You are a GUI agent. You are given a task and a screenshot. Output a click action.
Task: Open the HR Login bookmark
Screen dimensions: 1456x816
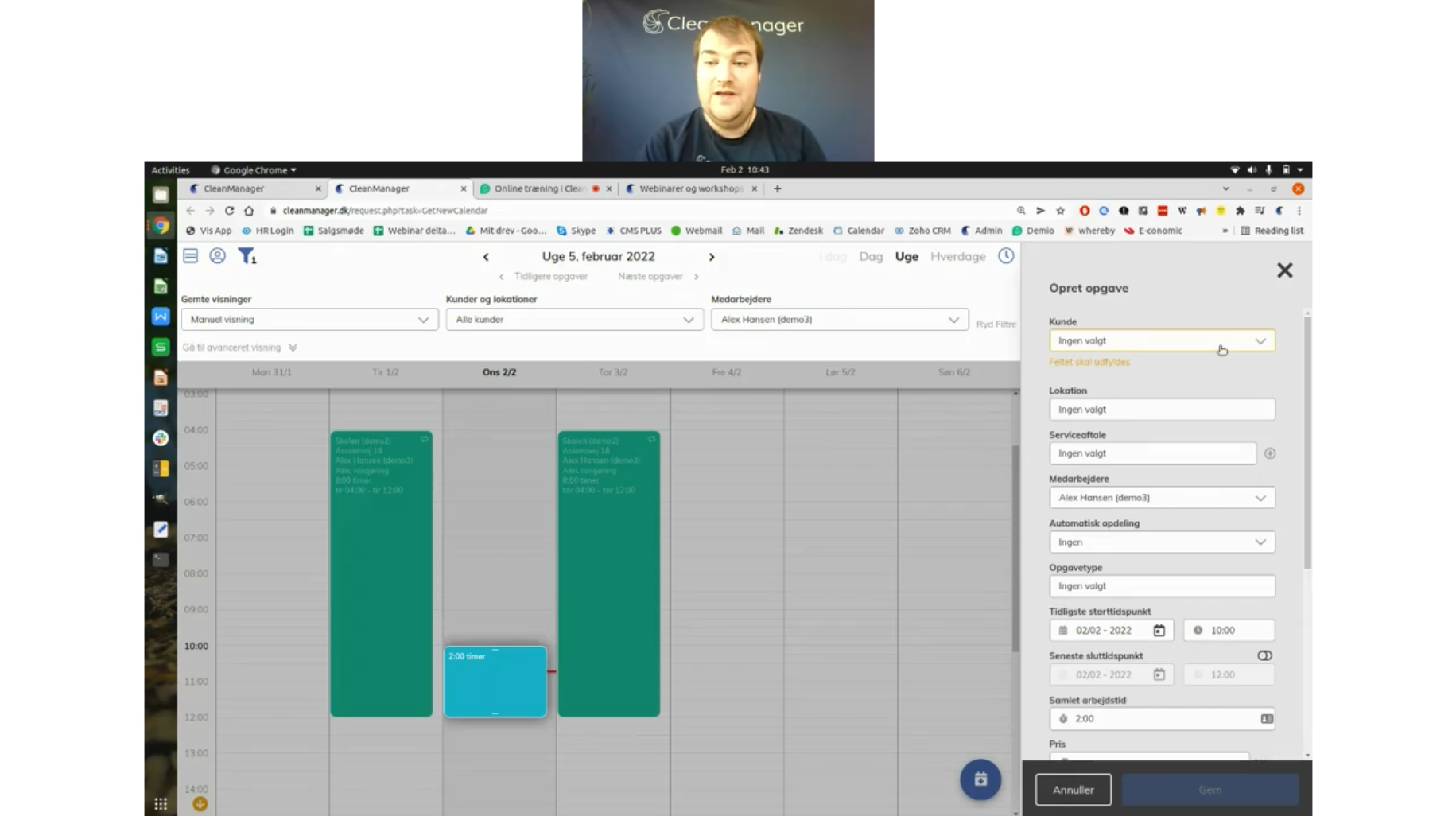(x=268, y=231)
